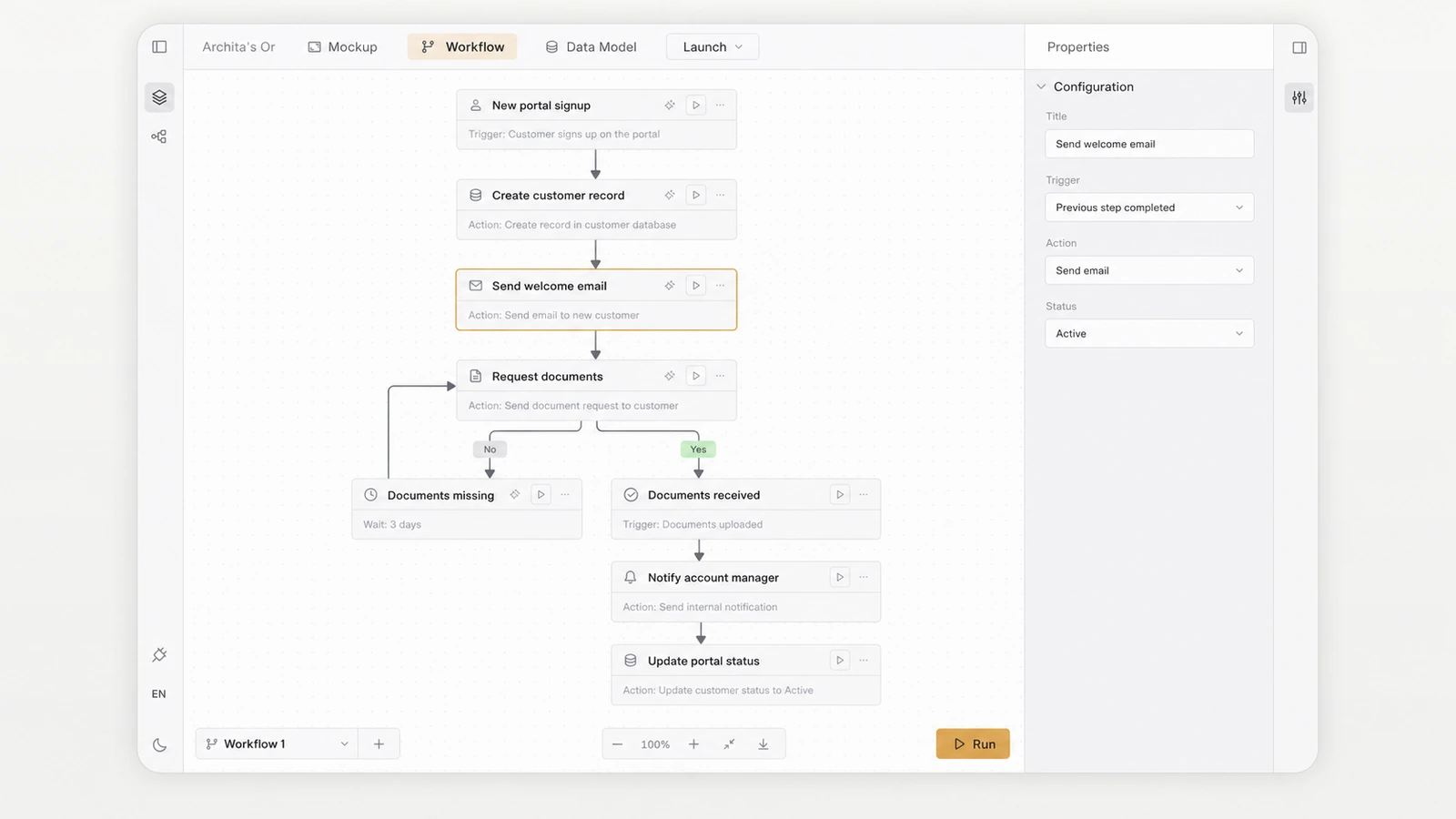This screenshot has height=819, width=1456.
Task: Select the Documents missing node title
Action: (x=440, y=495)
